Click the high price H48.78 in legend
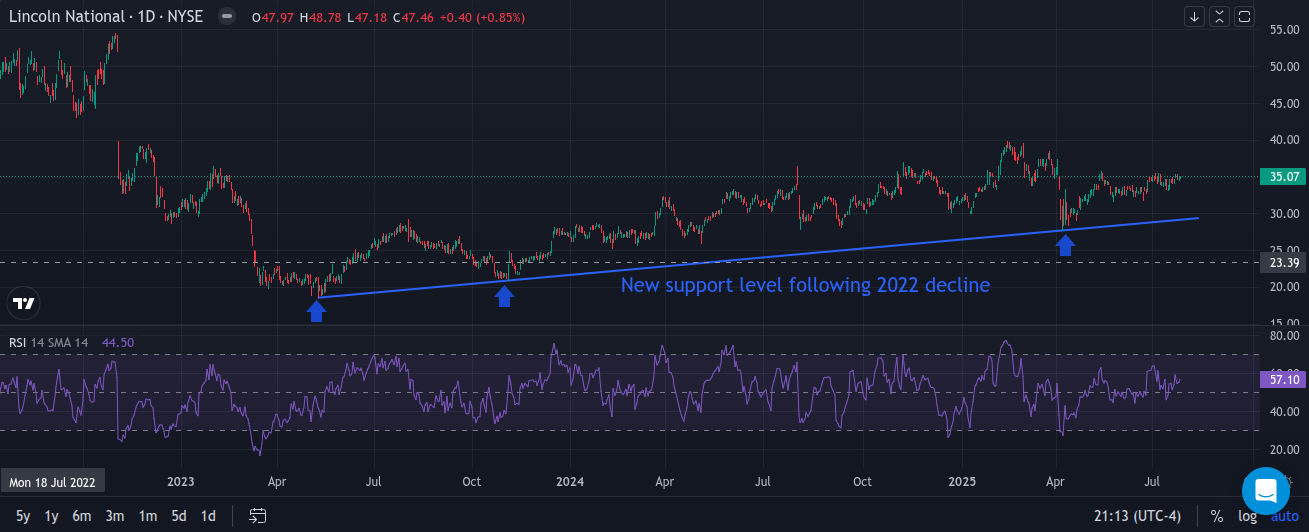 (320, 18)
